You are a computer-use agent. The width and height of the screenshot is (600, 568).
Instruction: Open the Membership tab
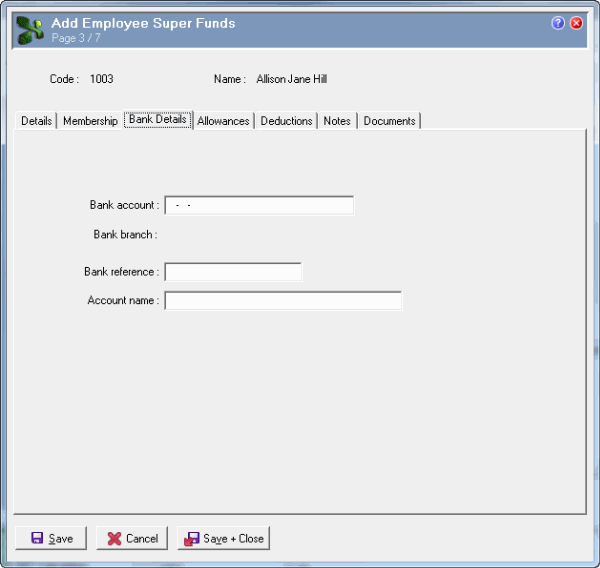[90, 121]
